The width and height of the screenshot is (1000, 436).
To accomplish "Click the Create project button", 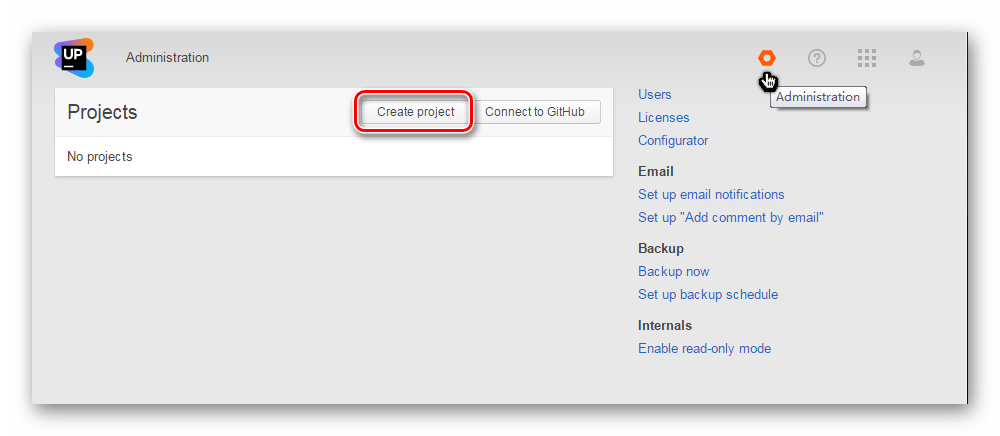I will (415, 112).
